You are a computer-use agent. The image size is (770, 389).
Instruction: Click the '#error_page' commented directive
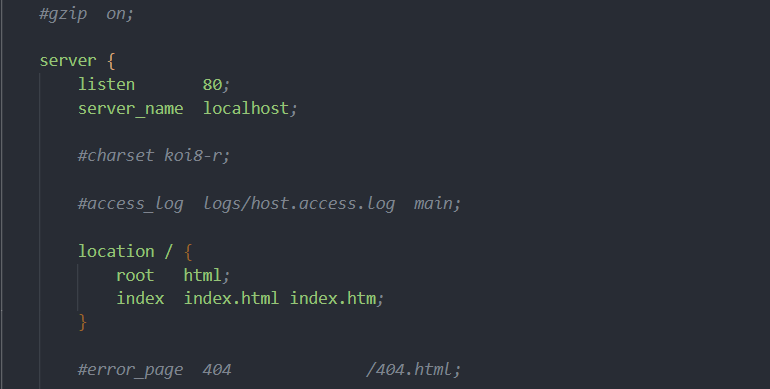[x=131, y=370]
